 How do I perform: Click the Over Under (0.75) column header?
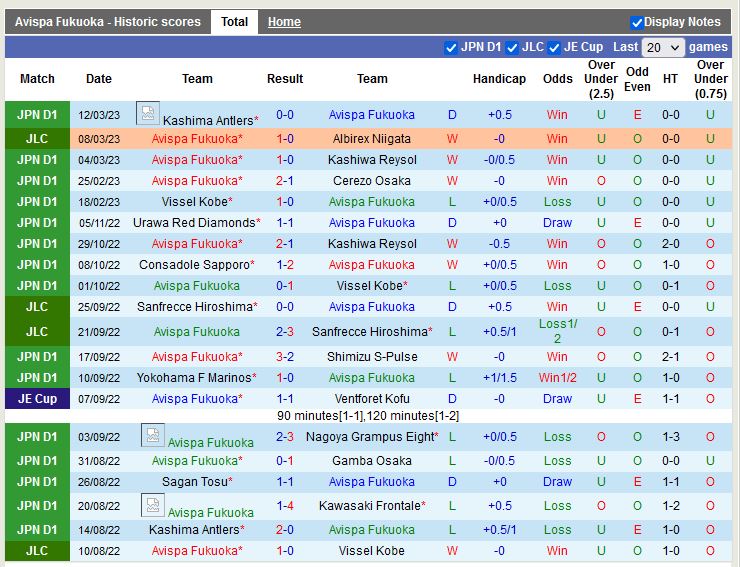click(710, 79)
